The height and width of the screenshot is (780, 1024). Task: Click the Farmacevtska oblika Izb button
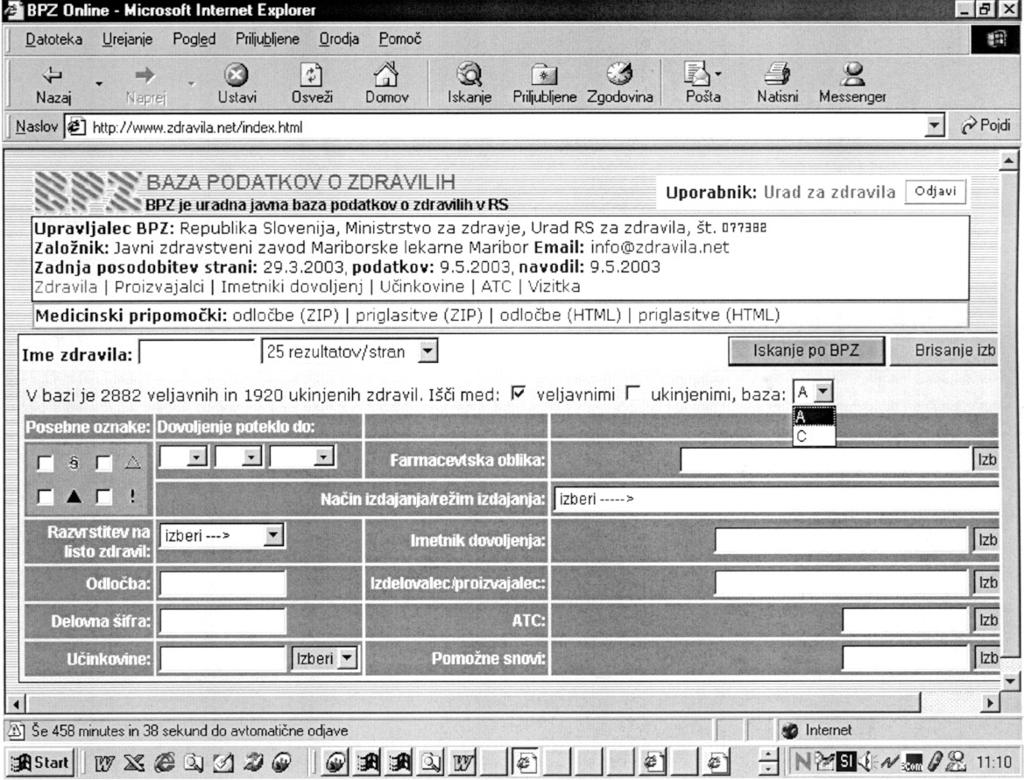click(x=986, y=460)
